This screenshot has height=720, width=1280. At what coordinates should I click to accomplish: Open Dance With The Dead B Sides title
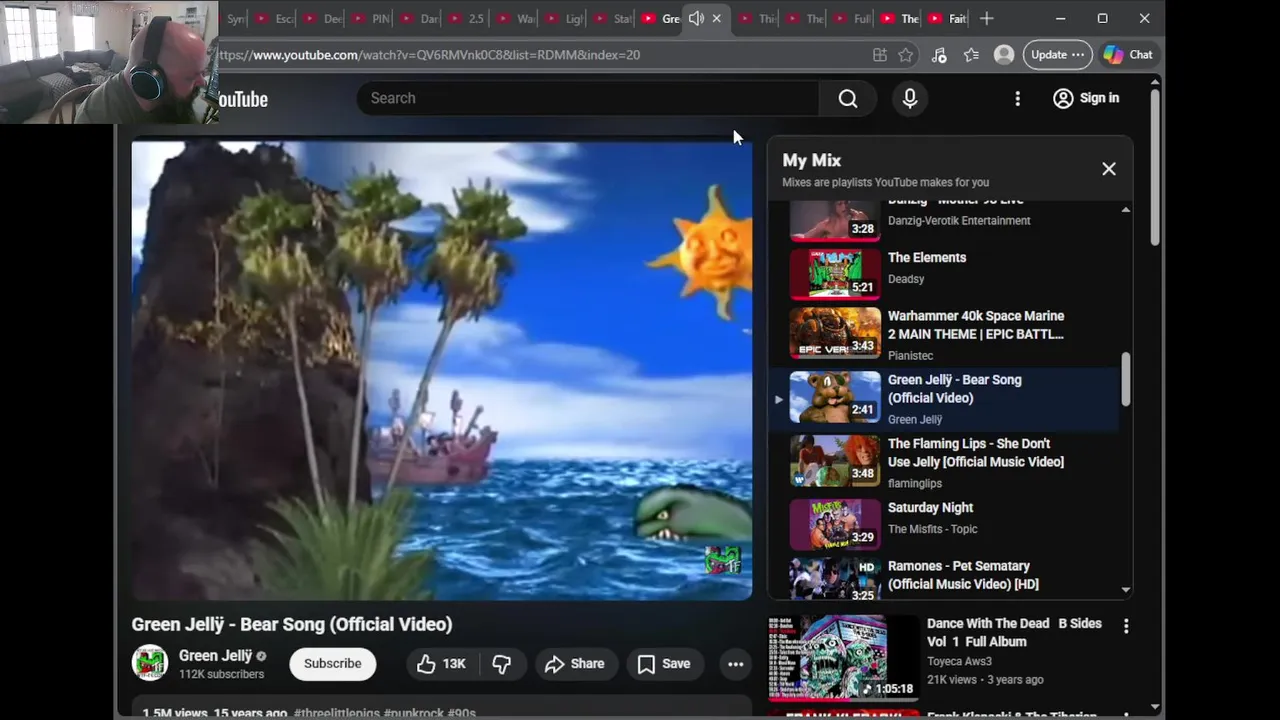(1014, 632)
